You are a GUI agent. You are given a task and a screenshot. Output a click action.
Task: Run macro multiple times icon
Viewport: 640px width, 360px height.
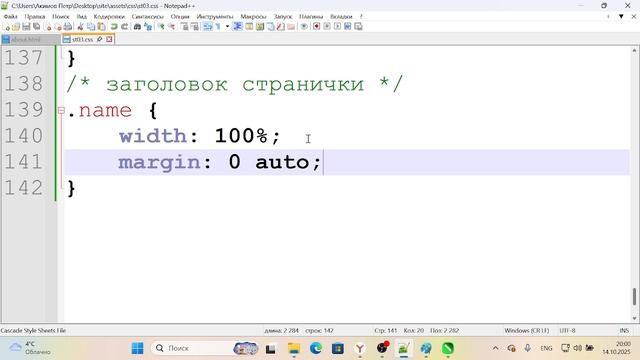(348, 27)
